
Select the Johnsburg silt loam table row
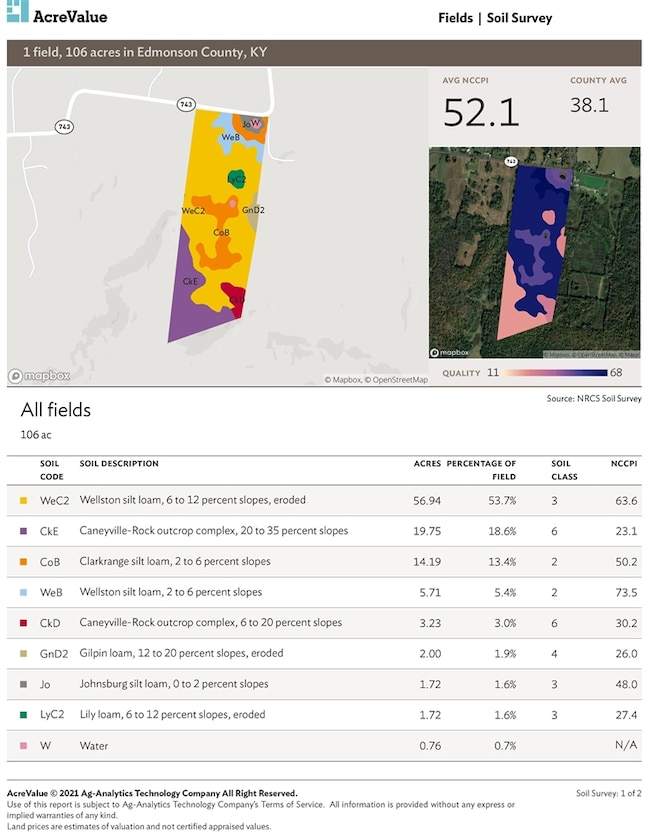tap(325, 684)
